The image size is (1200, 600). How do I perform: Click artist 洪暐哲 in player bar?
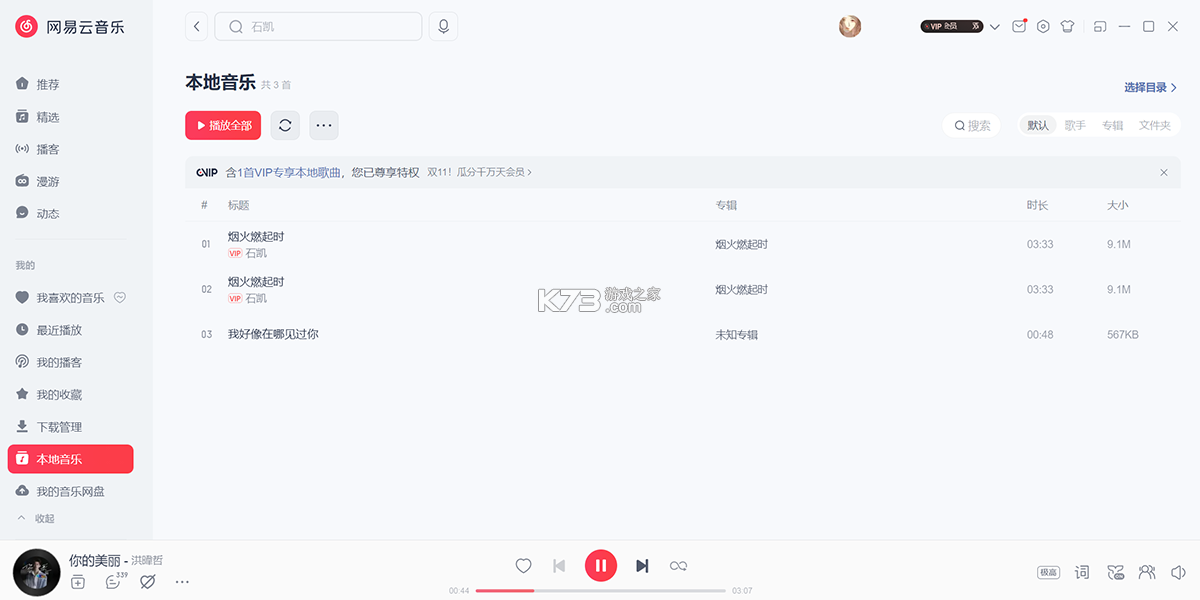pyautogui.click(x=147, y=560)
